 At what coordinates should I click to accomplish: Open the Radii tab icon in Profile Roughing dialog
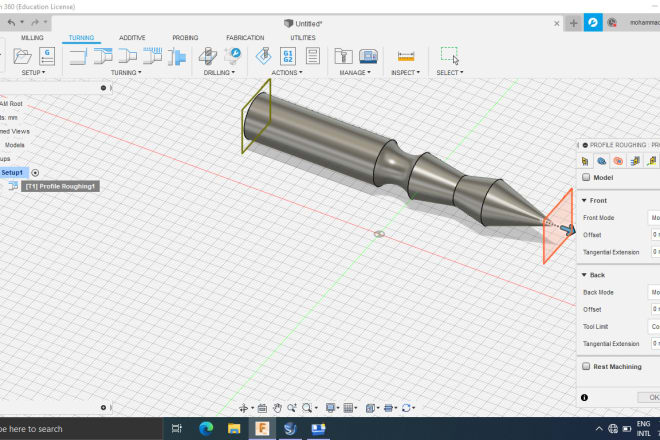pyautogui.click(x=618, y=161)
